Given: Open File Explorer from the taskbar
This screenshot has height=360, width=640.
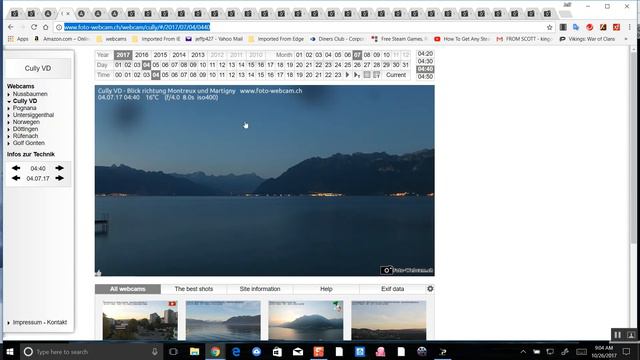Looking at the screenshot, I should [x=195, y=351].
